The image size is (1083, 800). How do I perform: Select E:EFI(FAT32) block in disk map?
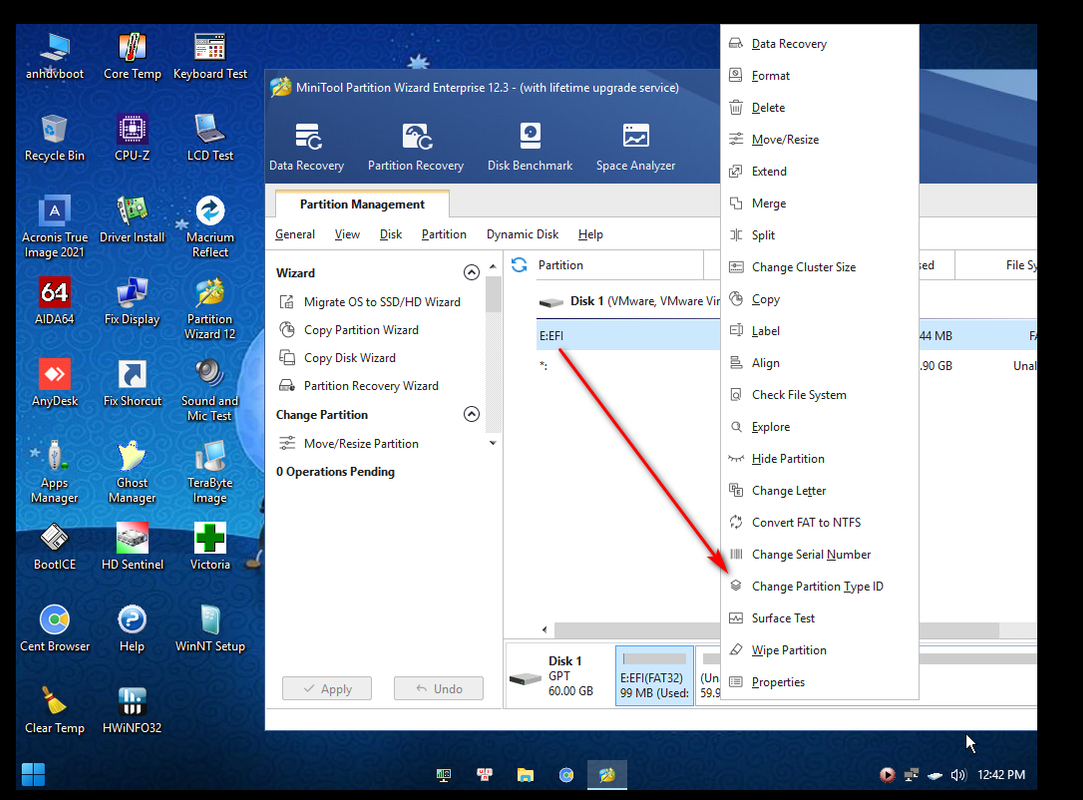[x=654, y=675]
